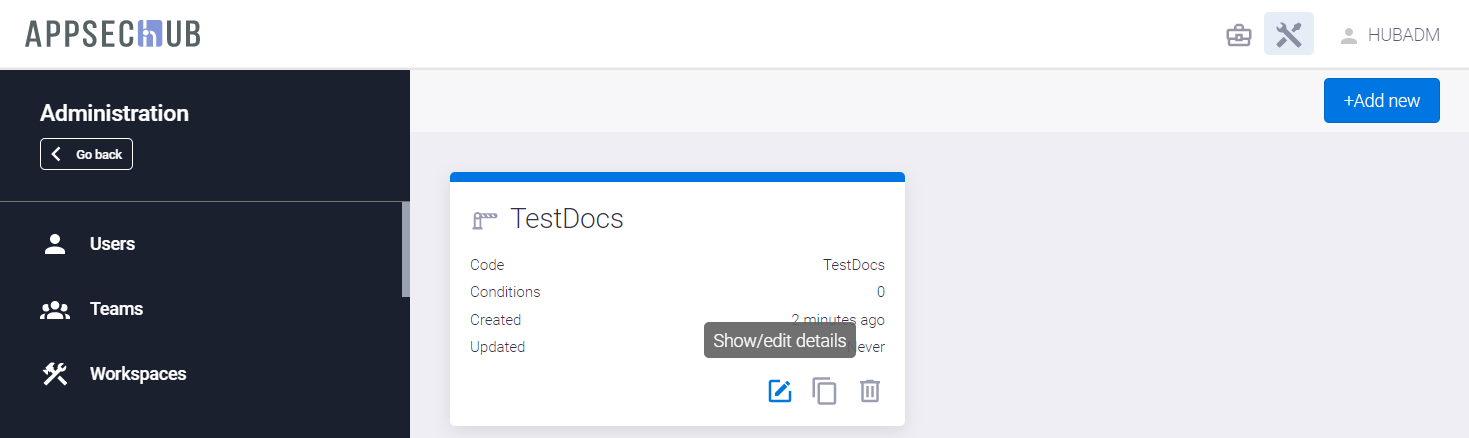Copy the TestDocs card
1469x438 pixels.
(824, 391)
